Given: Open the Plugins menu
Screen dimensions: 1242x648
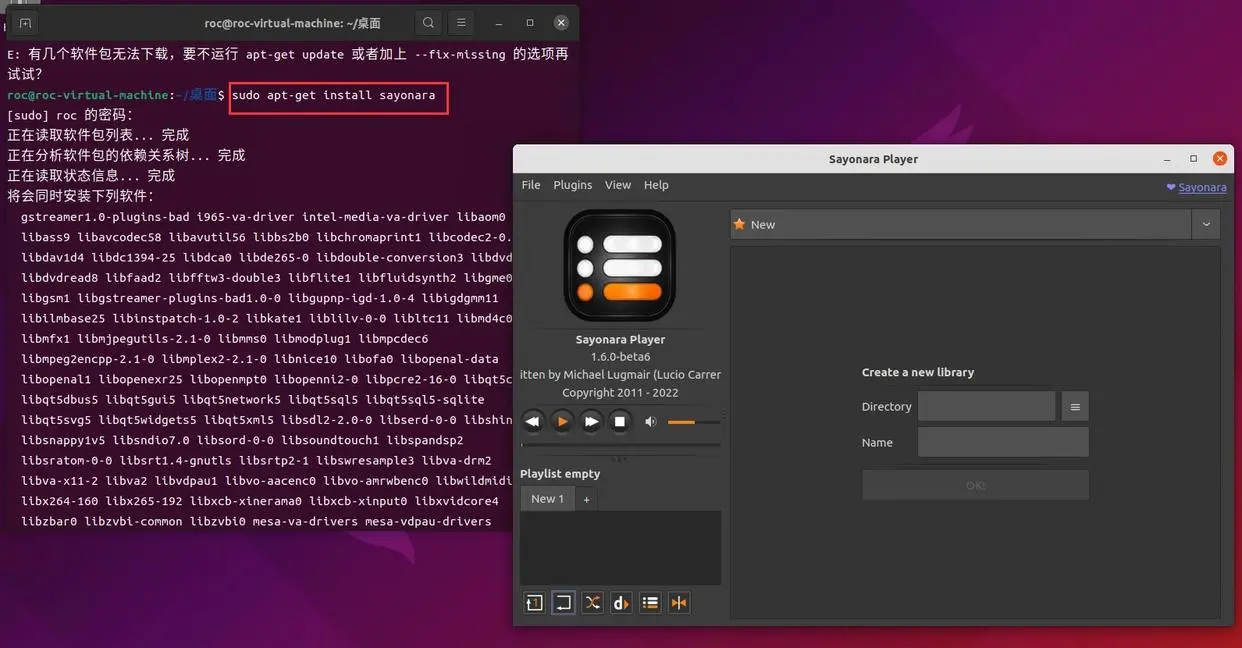Looking at the screenshot, I should [x=573, y=185].
